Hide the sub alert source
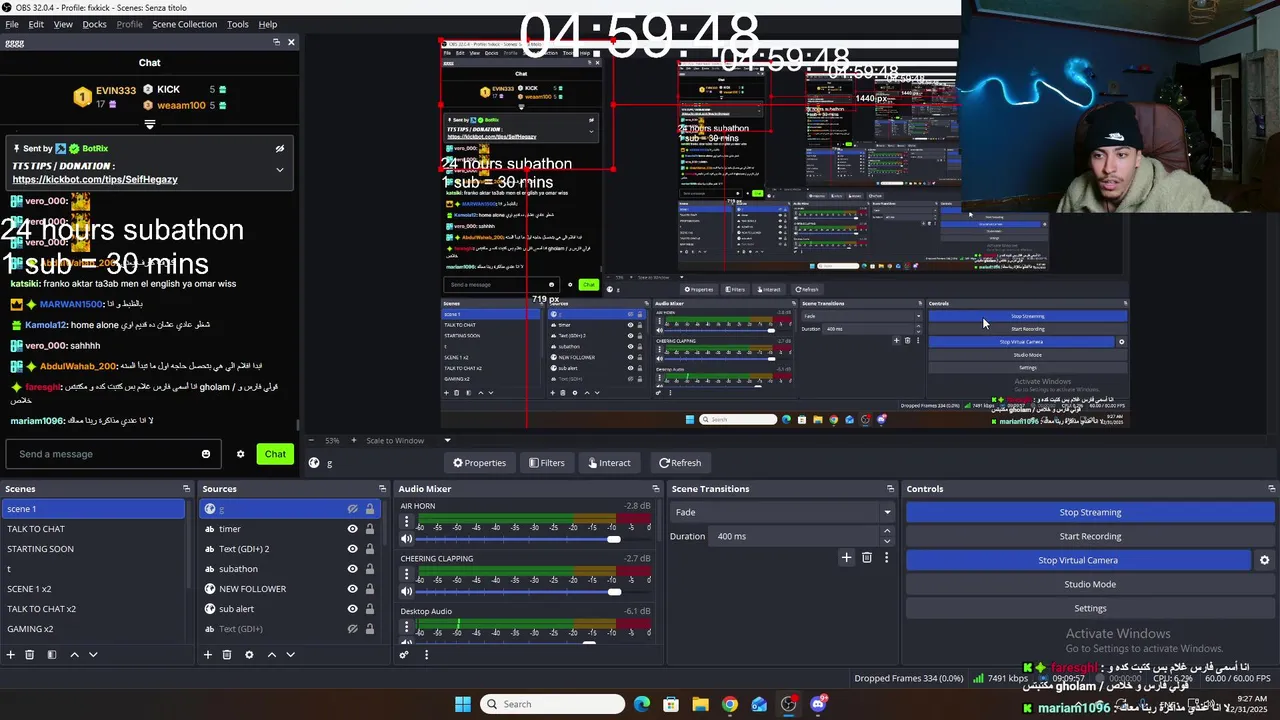1280x720 pixels. pyautogui.click(x=352, y=609)
